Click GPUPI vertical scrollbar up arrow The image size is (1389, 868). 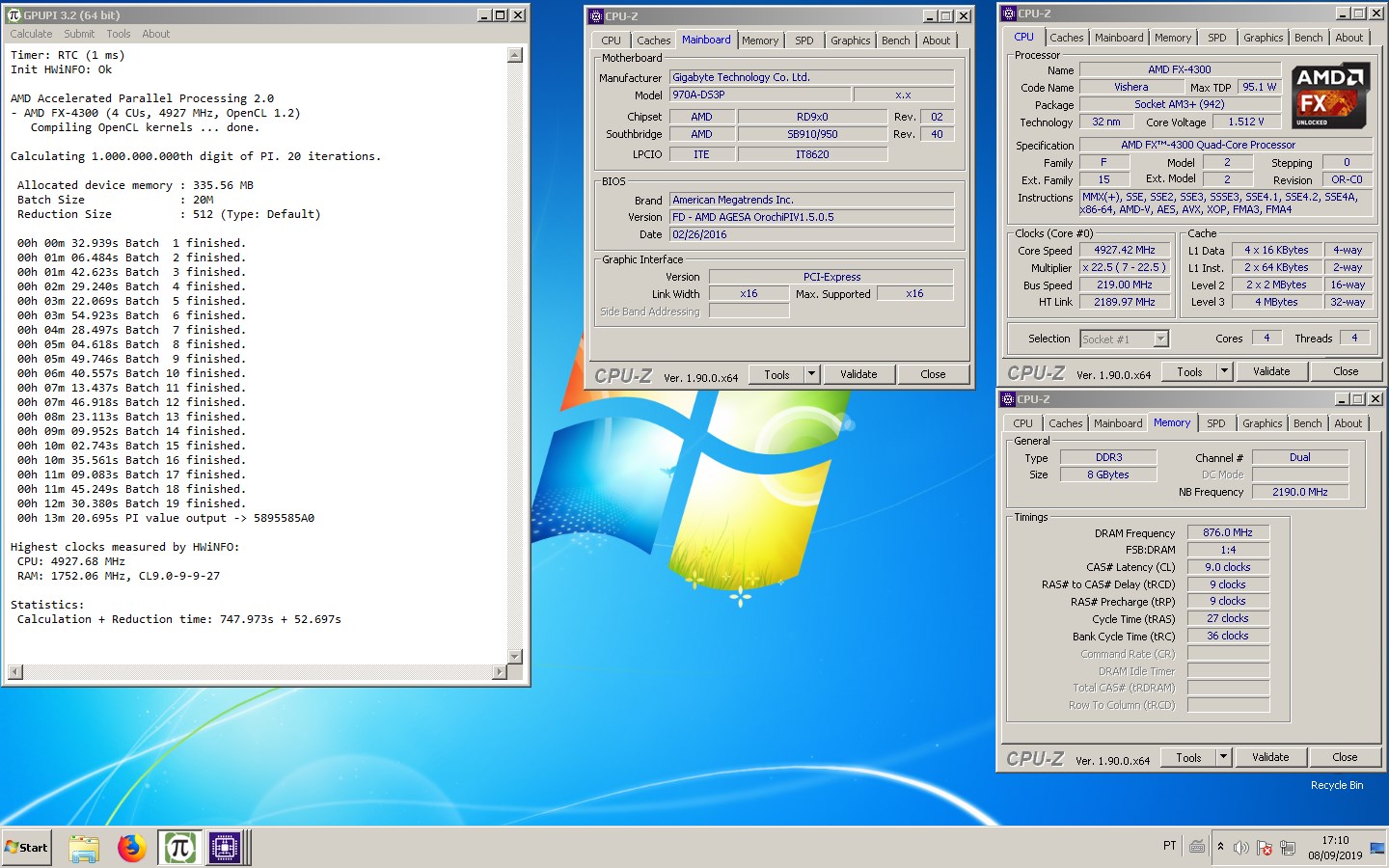click(515, 55)
